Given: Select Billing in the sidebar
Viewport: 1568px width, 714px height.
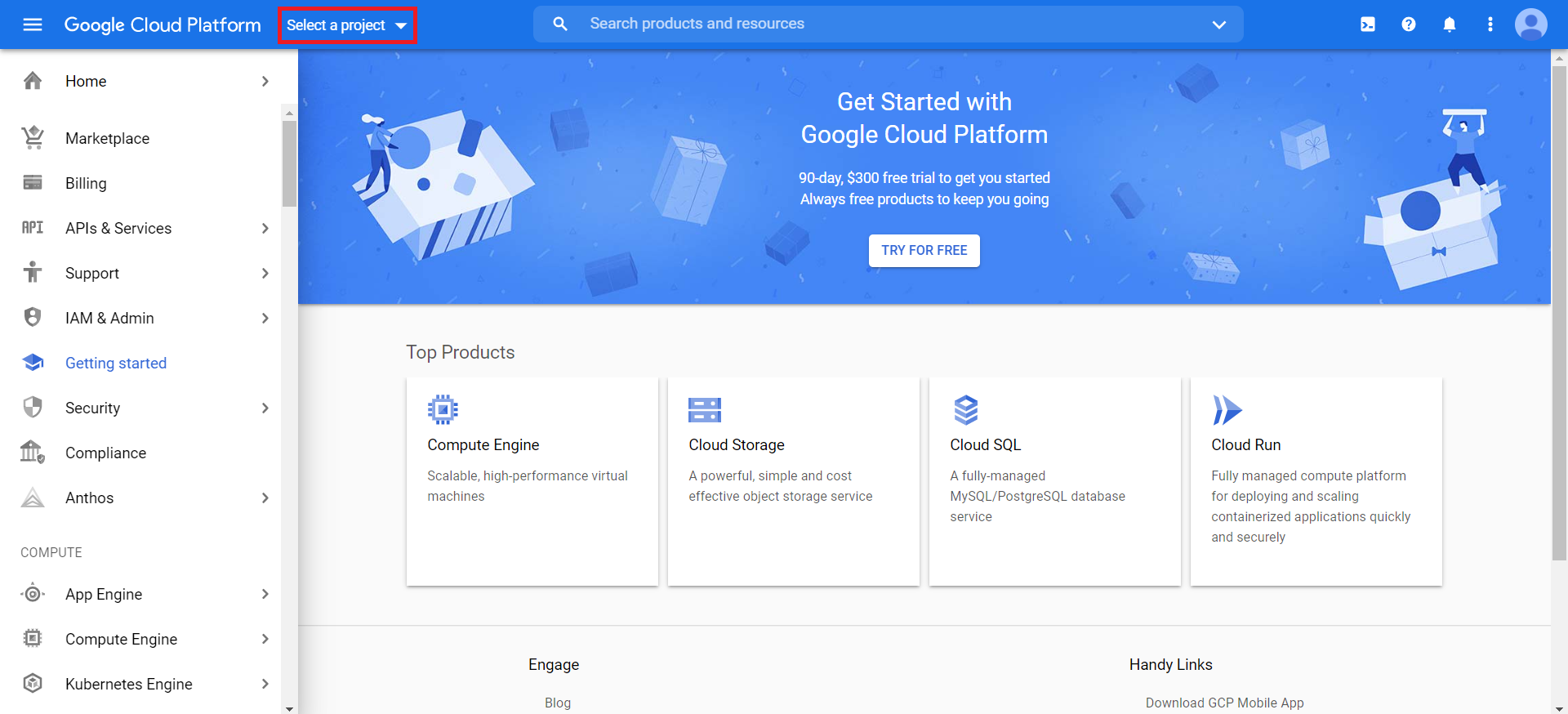Looking at the screenshot, I should [86, 183].
